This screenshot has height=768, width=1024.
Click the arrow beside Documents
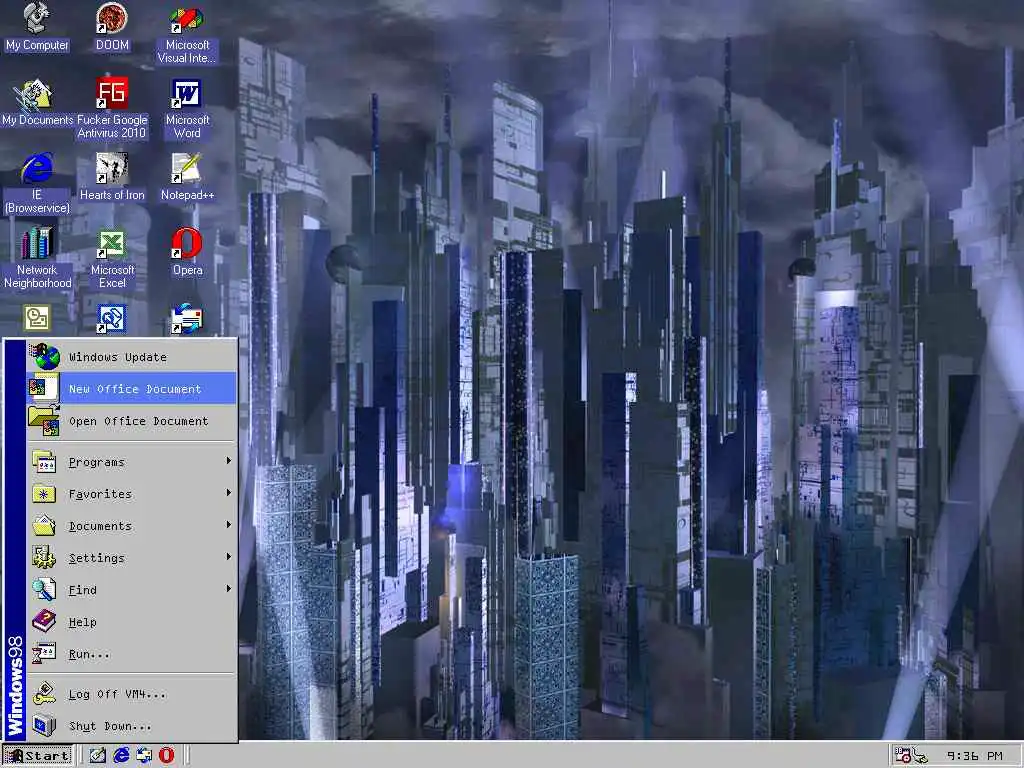pos(229,525)
